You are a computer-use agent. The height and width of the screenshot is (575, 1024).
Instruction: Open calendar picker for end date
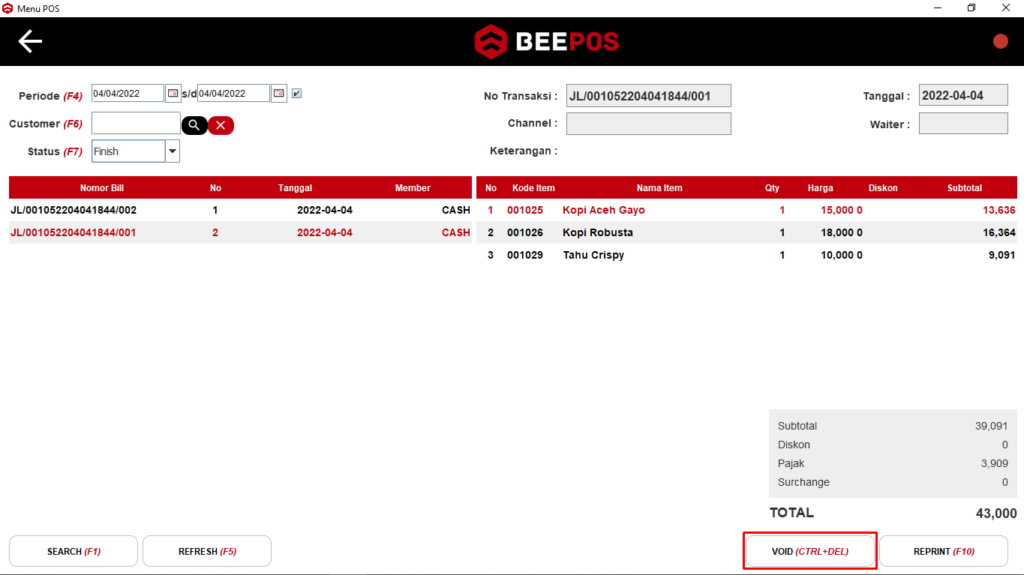click(x=279, y=93)
